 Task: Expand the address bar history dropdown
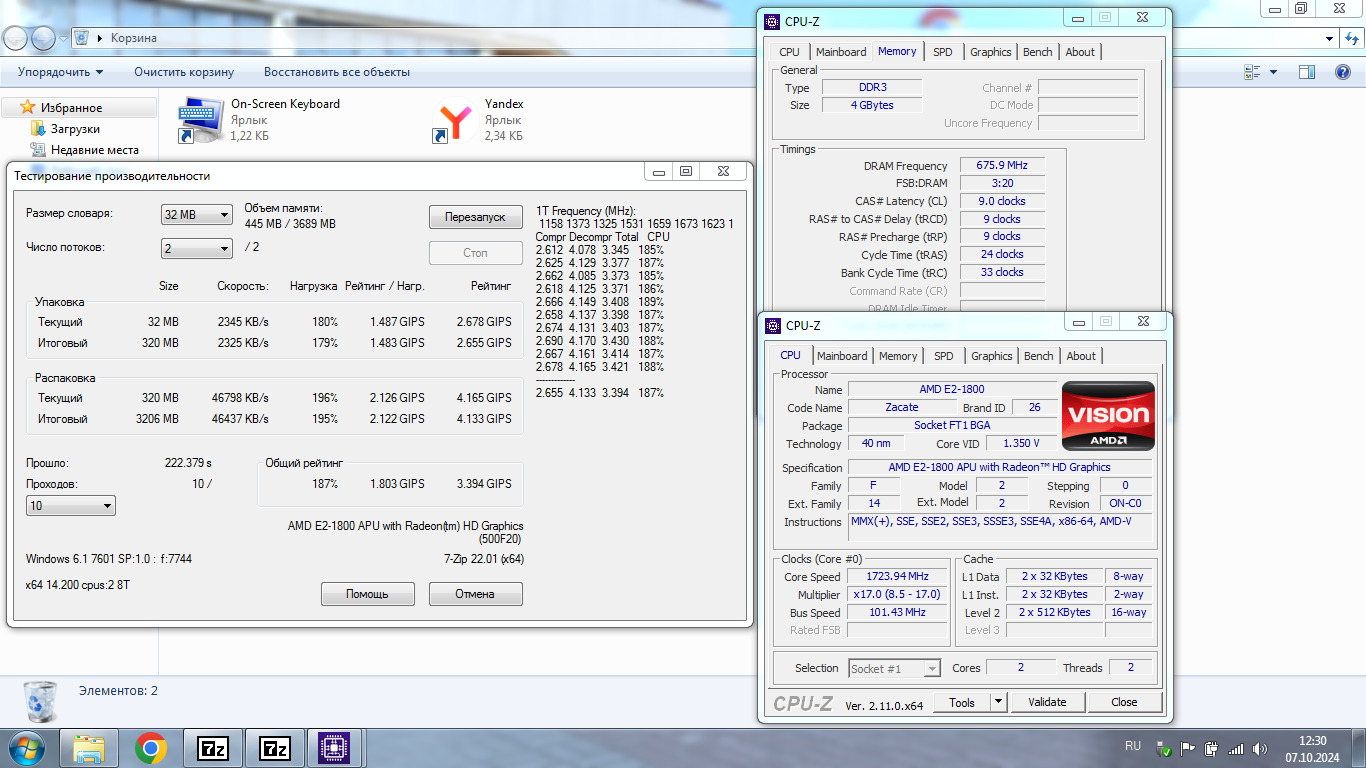pos(1330,38)
